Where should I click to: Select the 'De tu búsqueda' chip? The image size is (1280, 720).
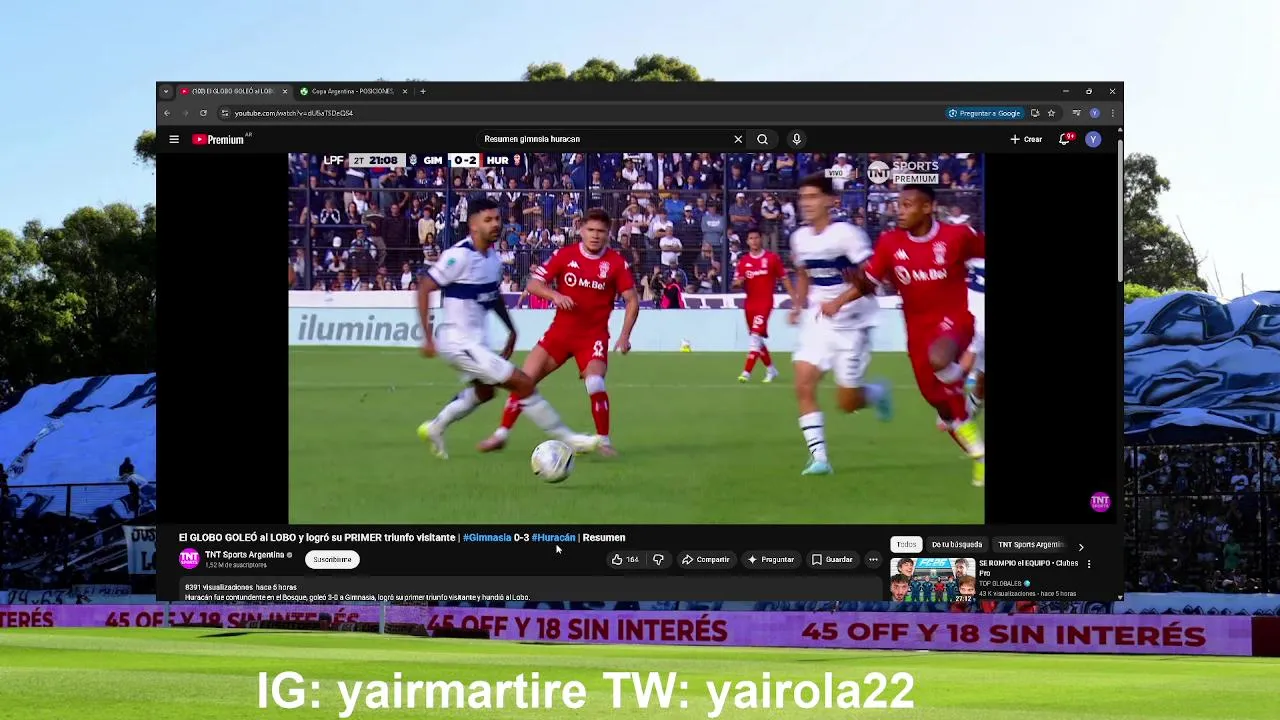coord(957,545)
